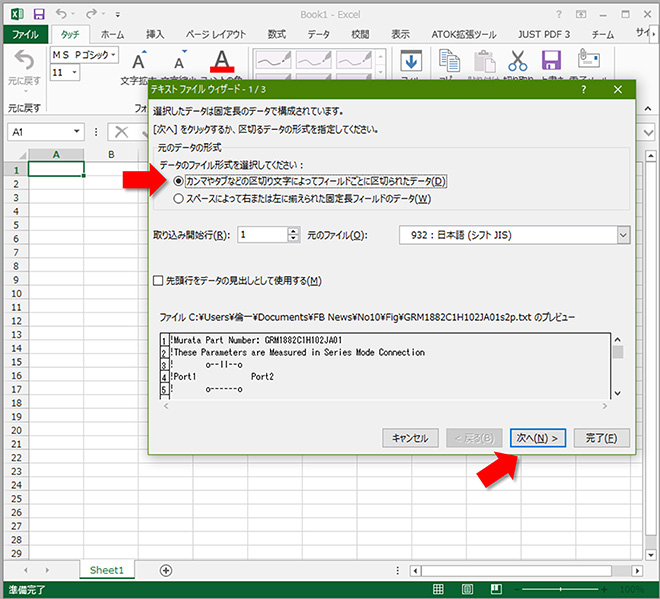Click the キャンセル button in wizard

pos(410,438)
